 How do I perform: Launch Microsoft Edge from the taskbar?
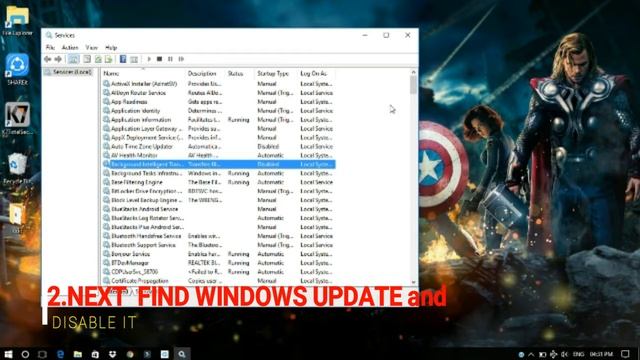pyautogui.click(x=60, y=354)
